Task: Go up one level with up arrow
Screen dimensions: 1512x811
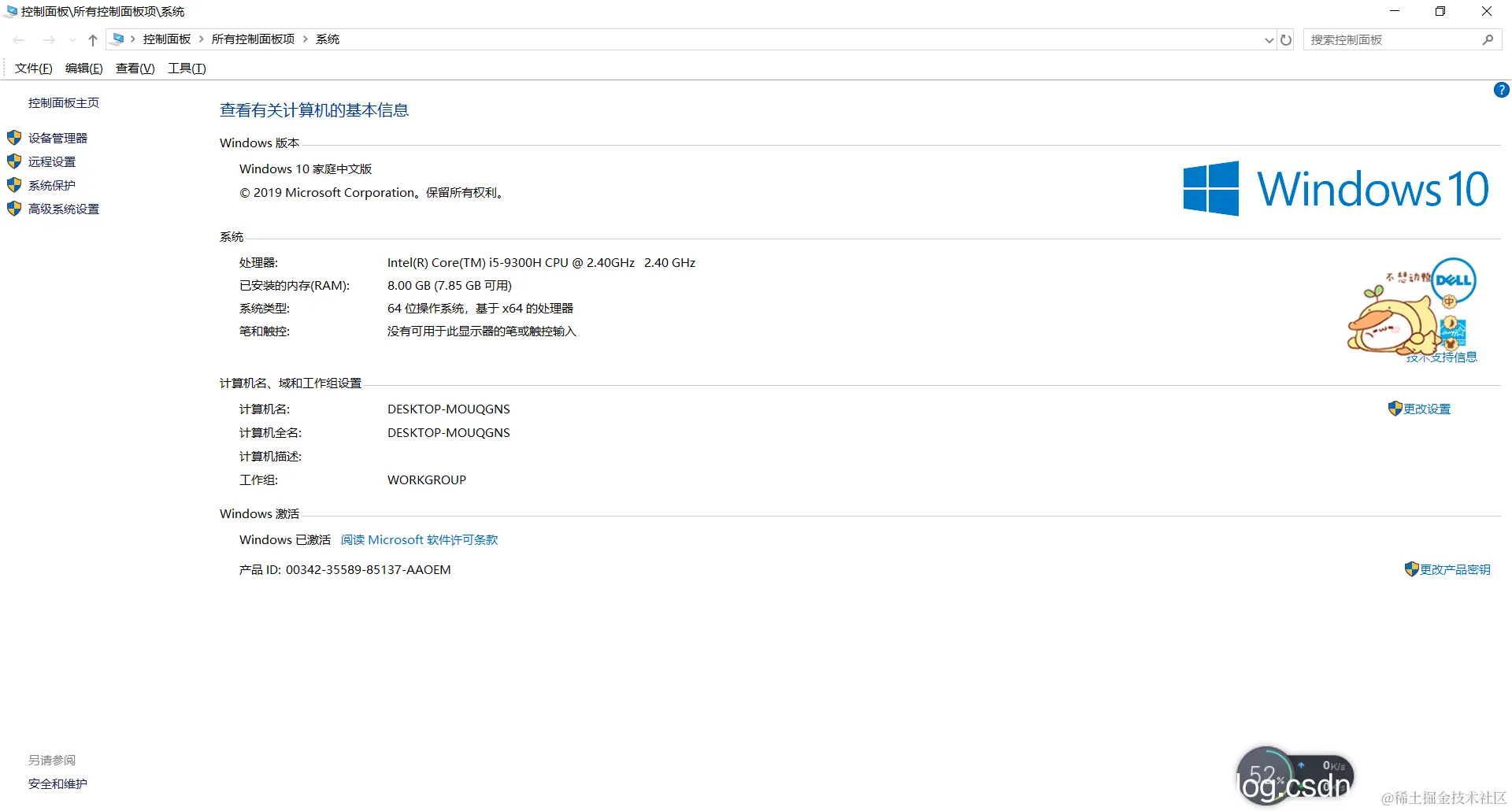Action: 93,39
